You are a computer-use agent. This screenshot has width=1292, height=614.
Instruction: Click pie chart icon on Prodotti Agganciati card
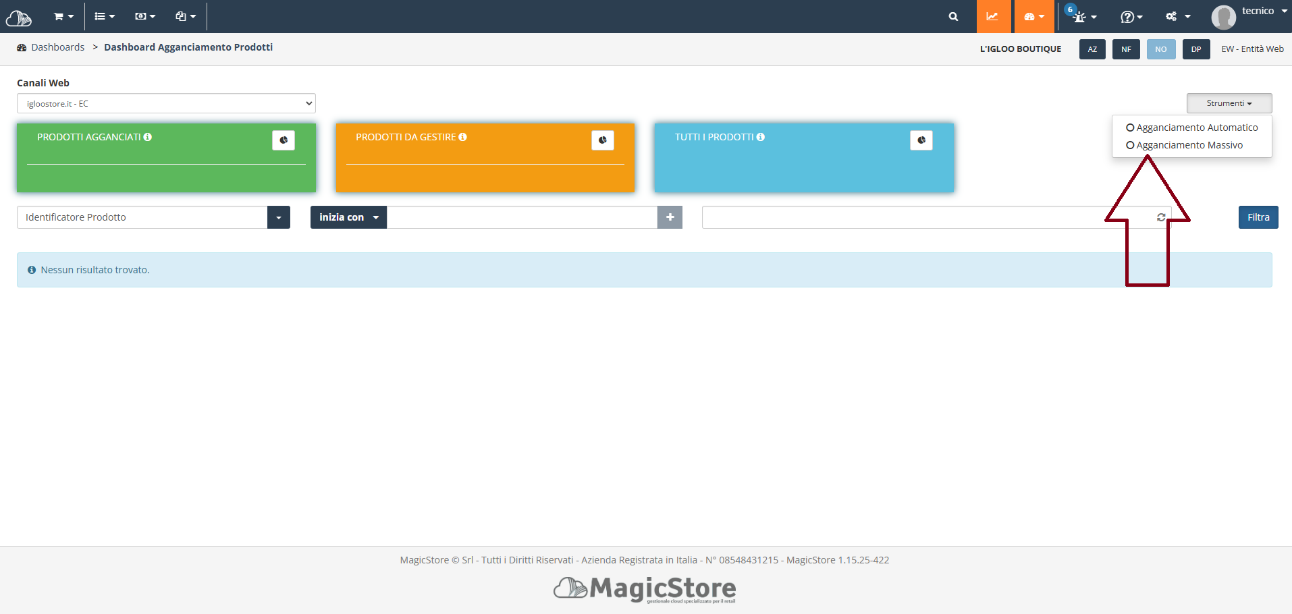coord(283,140)
